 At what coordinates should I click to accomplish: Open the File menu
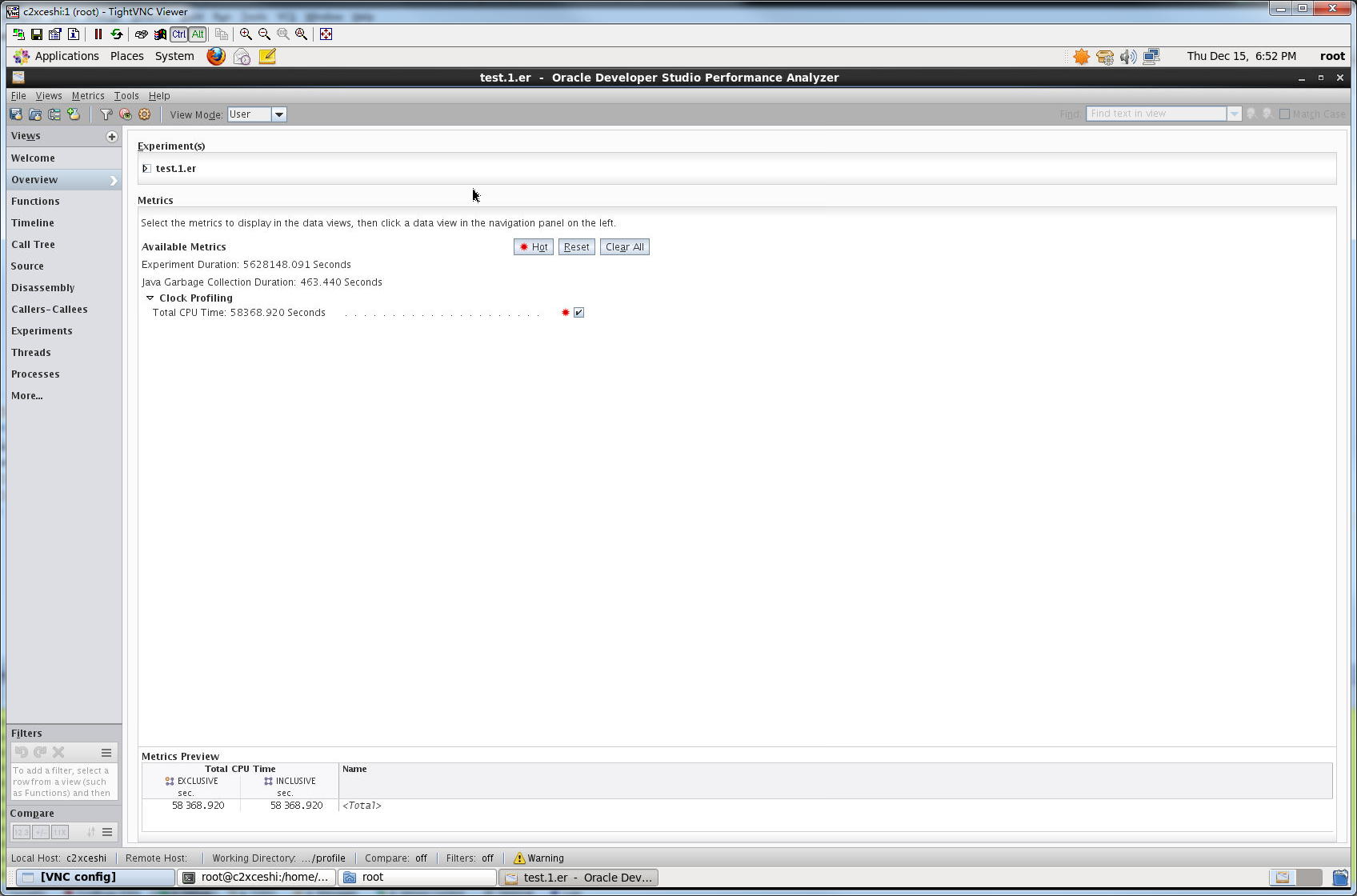point(18,96)
